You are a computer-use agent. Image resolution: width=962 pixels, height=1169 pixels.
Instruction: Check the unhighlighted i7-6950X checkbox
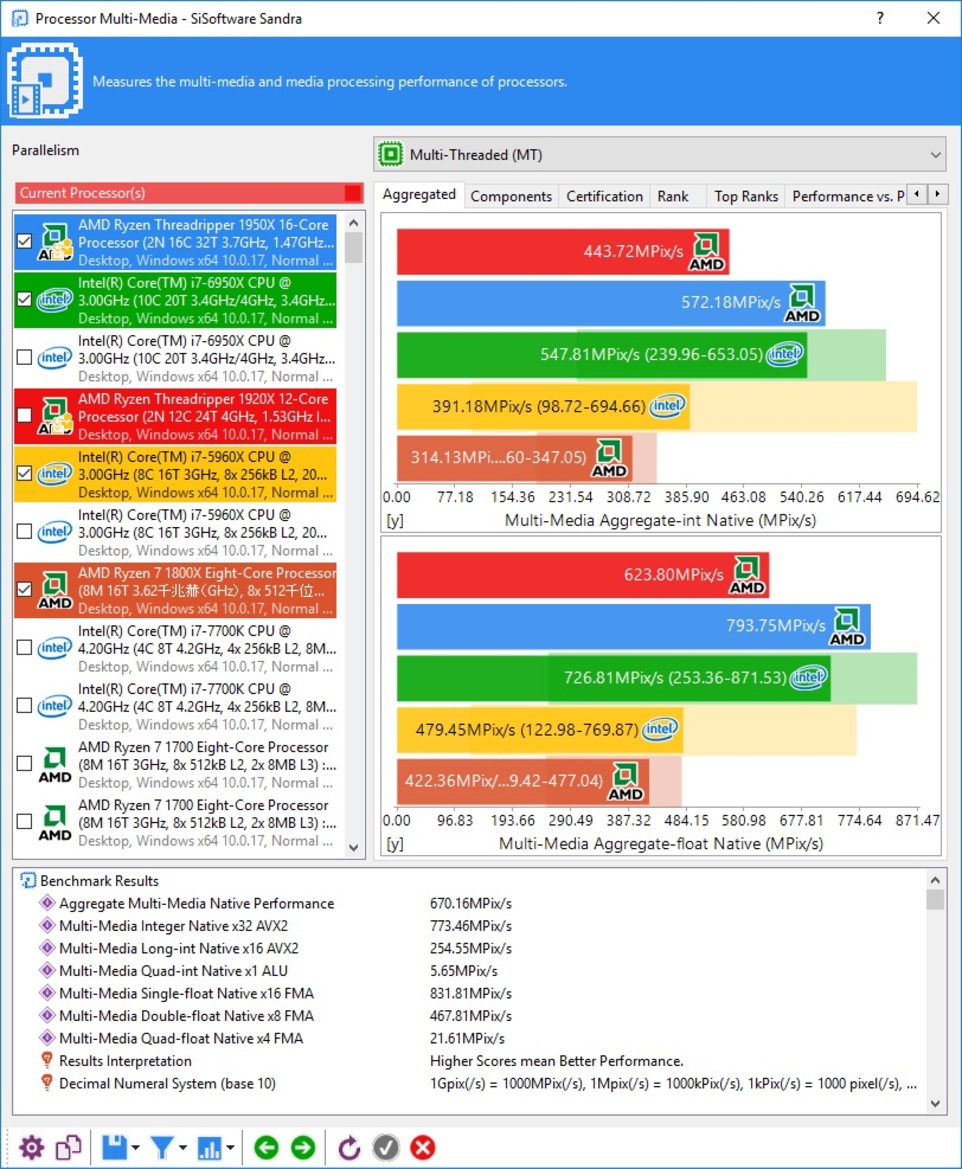25,357
